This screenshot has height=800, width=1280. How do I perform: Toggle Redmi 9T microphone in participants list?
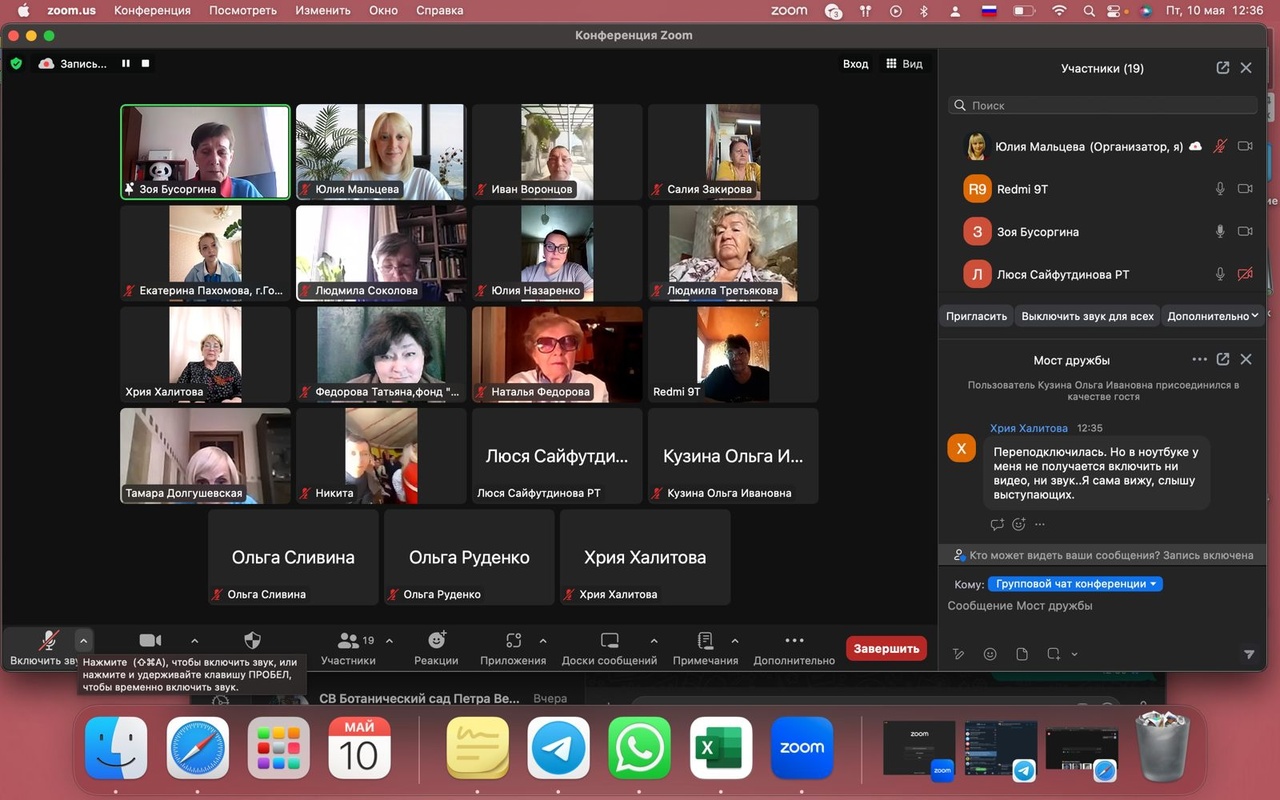click(1220, 189)
